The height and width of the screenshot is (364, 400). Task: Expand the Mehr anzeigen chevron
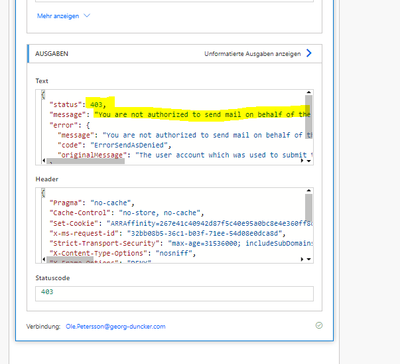click(x=87, y=16)
